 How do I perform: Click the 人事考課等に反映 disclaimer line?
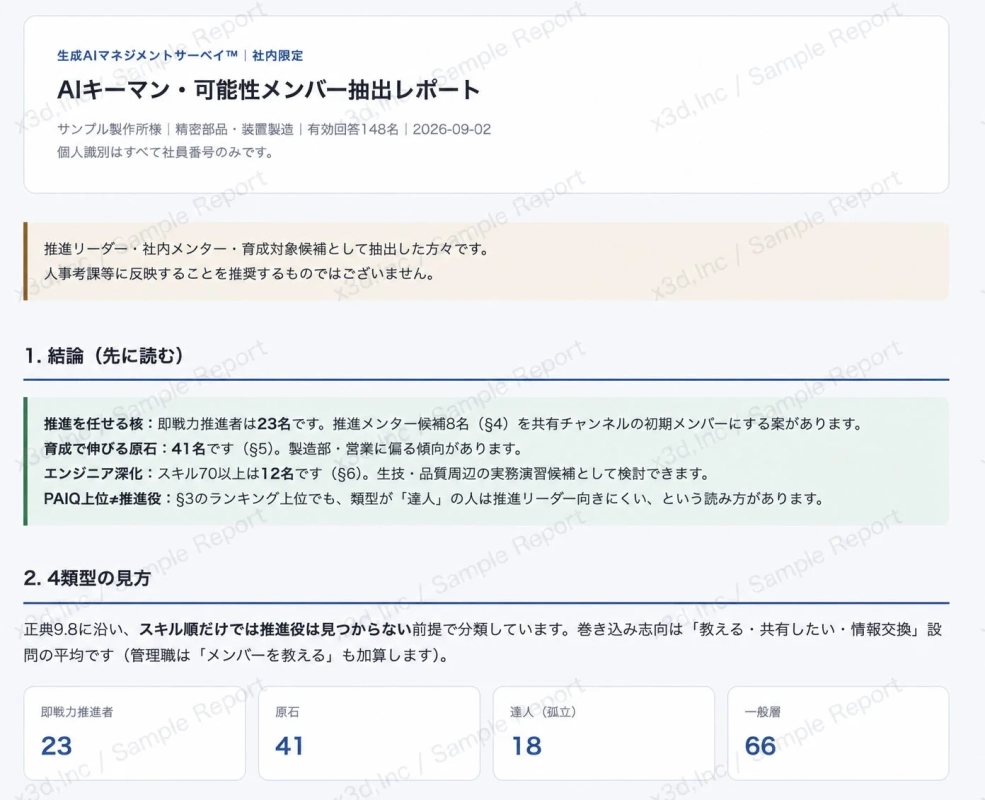tap(239, 274)
